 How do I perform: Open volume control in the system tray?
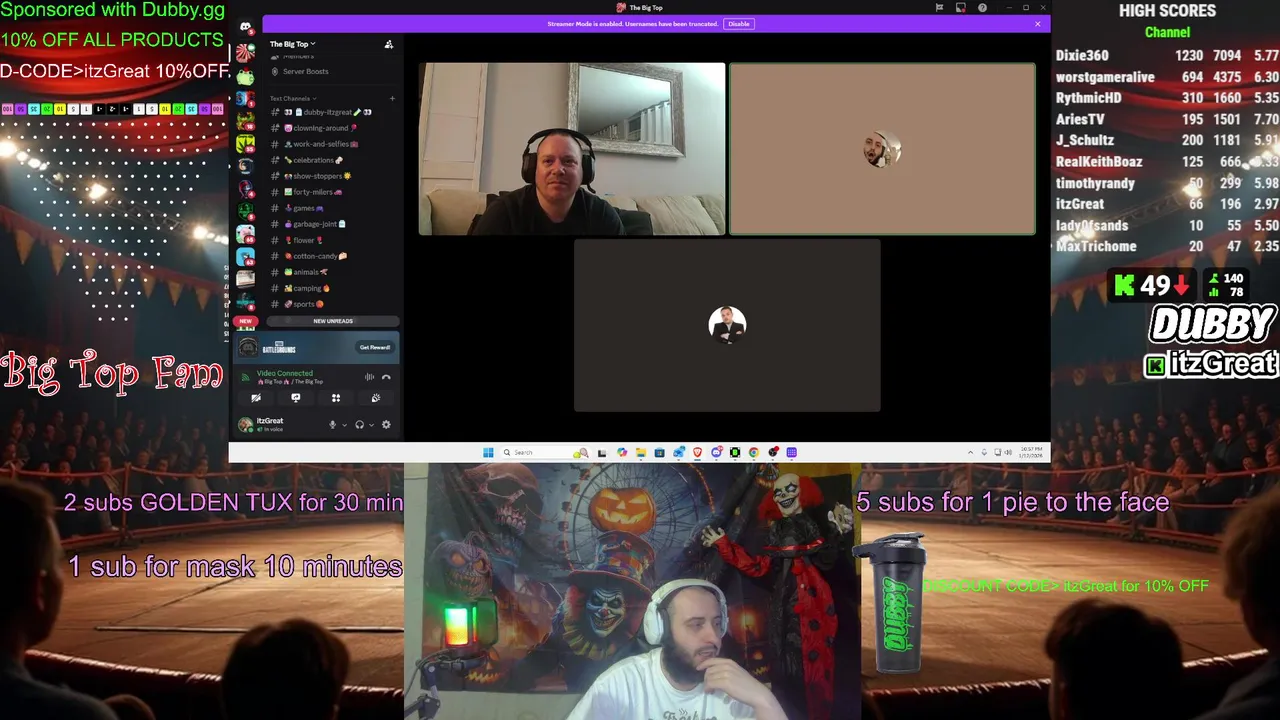[1008, 452]
